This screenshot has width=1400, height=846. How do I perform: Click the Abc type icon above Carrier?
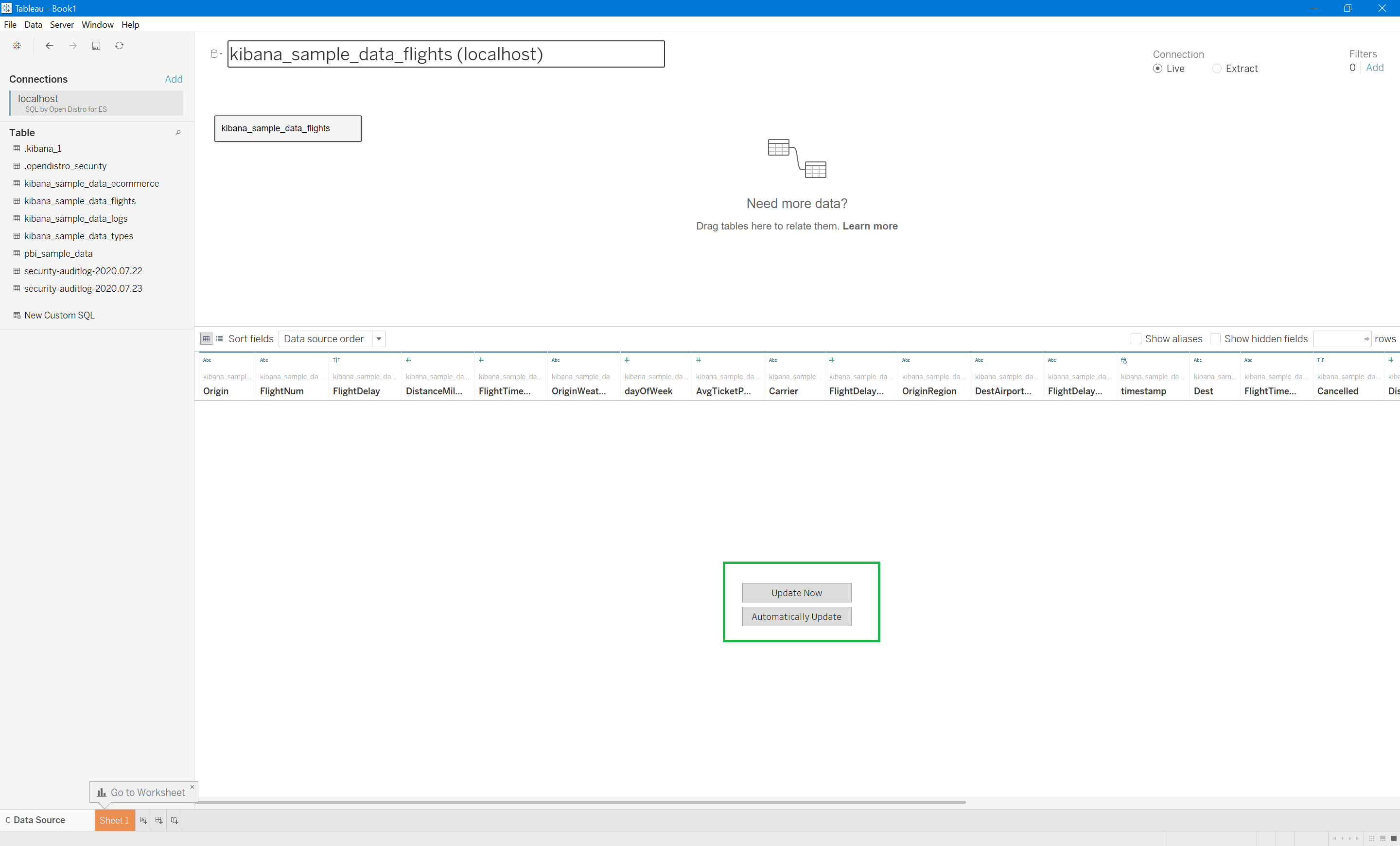773,360
